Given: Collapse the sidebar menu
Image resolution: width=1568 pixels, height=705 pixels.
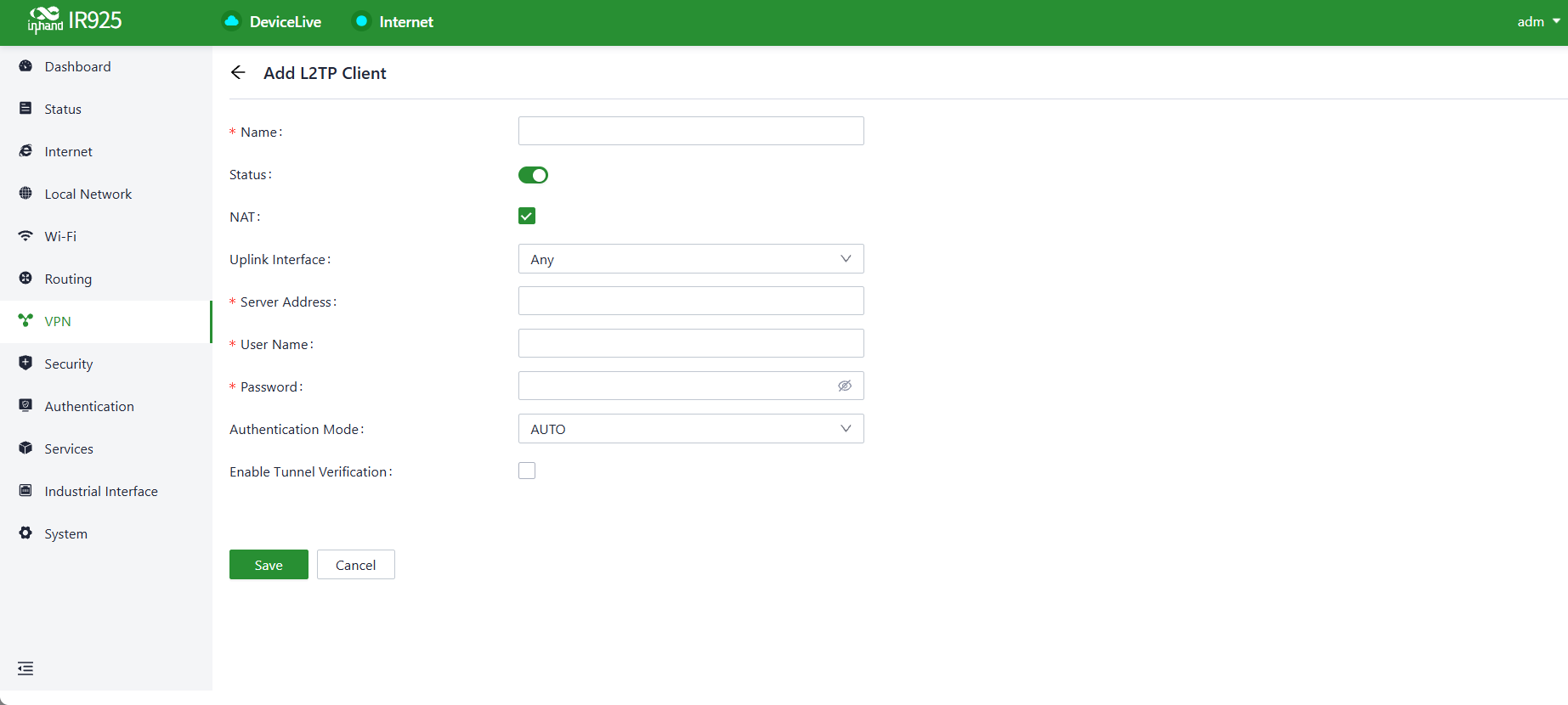Looking at the screenshot, I should (x=25, y=668).
